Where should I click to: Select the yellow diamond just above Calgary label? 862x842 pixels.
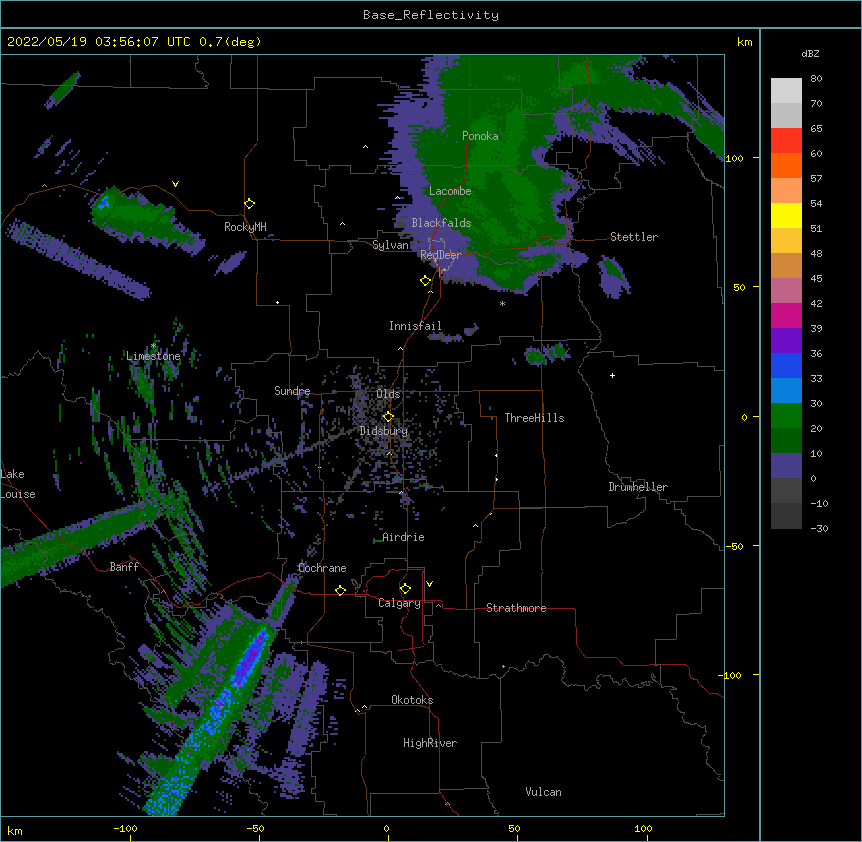405,589
